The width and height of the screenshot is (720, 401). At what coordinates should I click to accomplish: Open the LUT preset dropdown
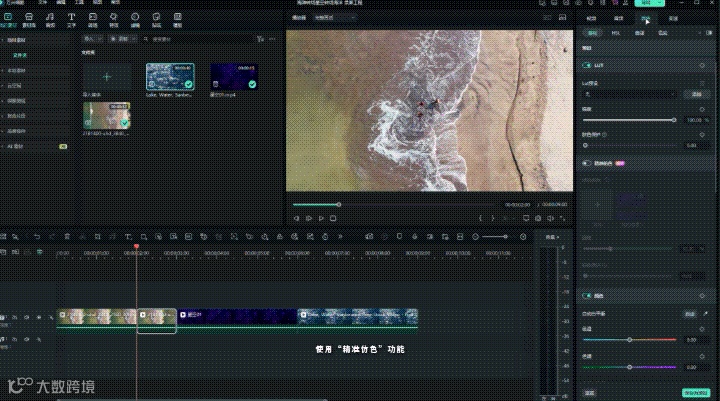630,94
